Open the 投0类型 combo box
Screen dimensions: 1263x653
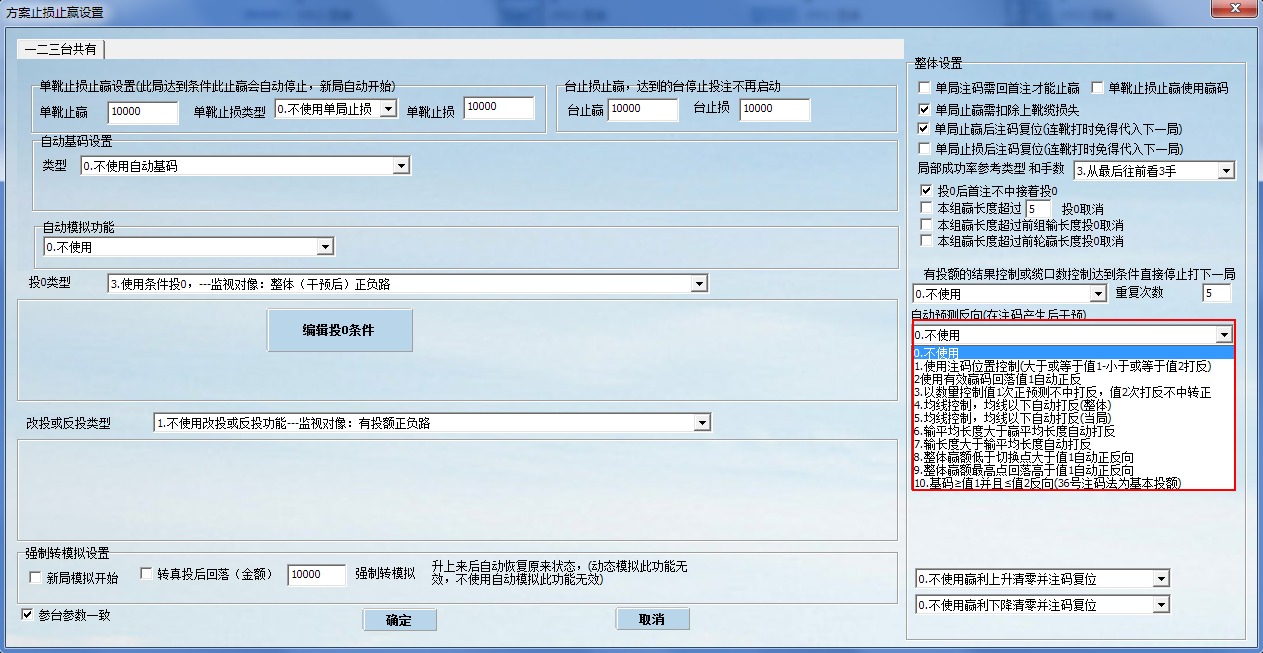[698, 284]
